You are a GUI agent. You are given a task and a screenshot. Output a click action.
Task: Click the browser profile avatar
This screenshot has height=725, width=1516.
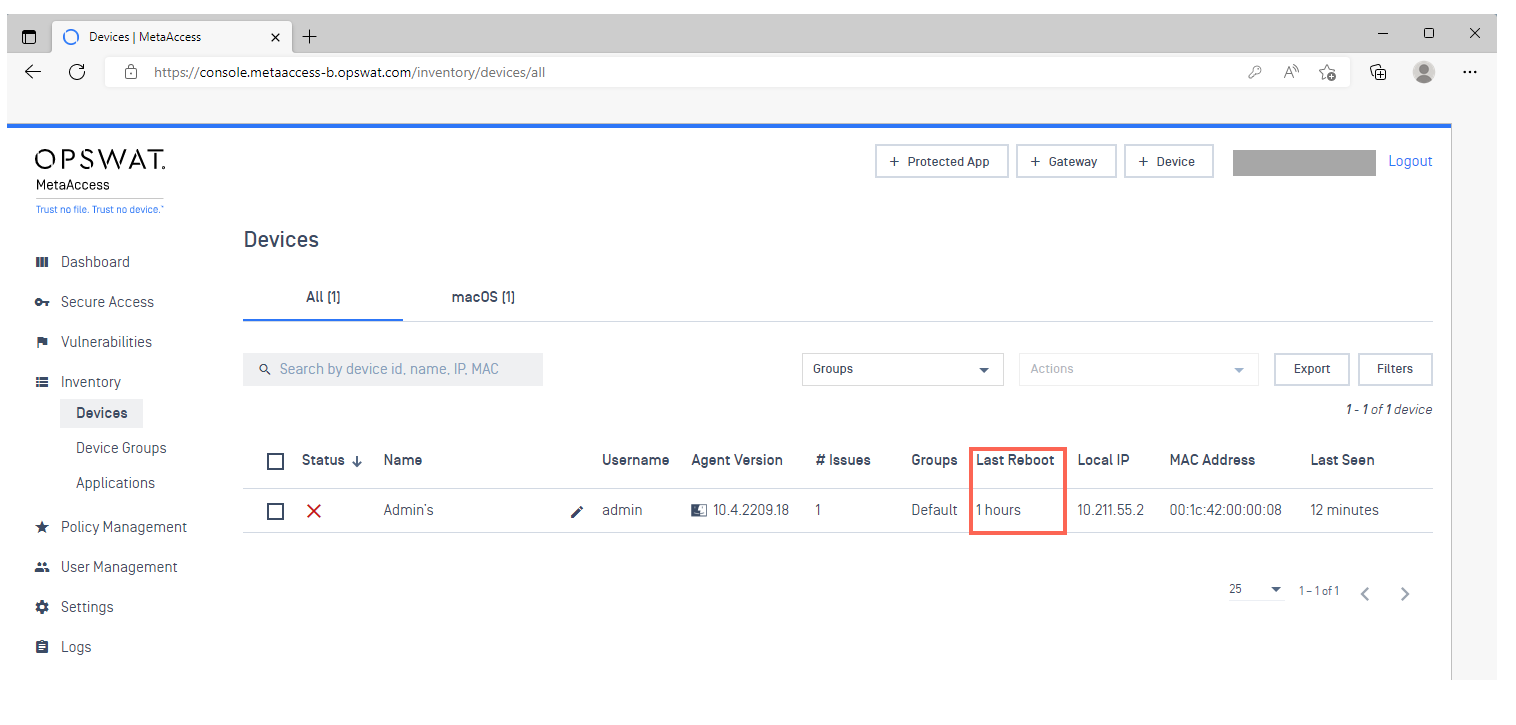click(1424, 72)
